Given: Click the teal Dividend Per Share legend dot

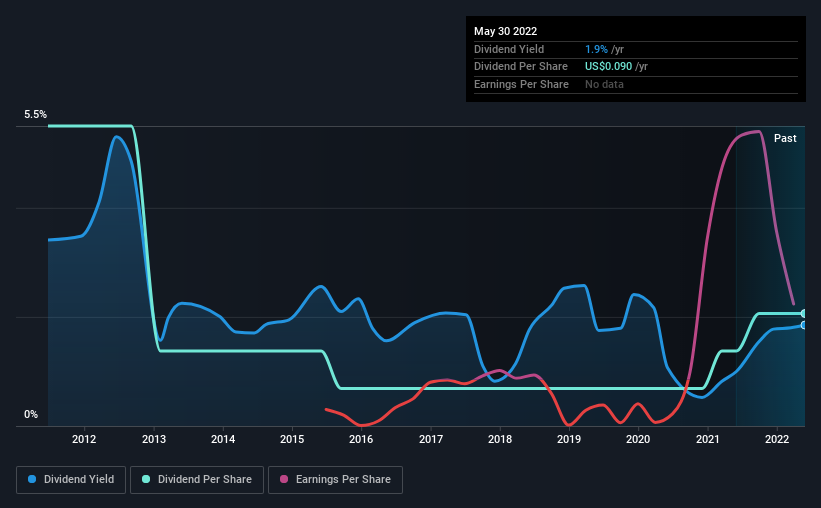Looking at the screenshot, I should point(146,480).
